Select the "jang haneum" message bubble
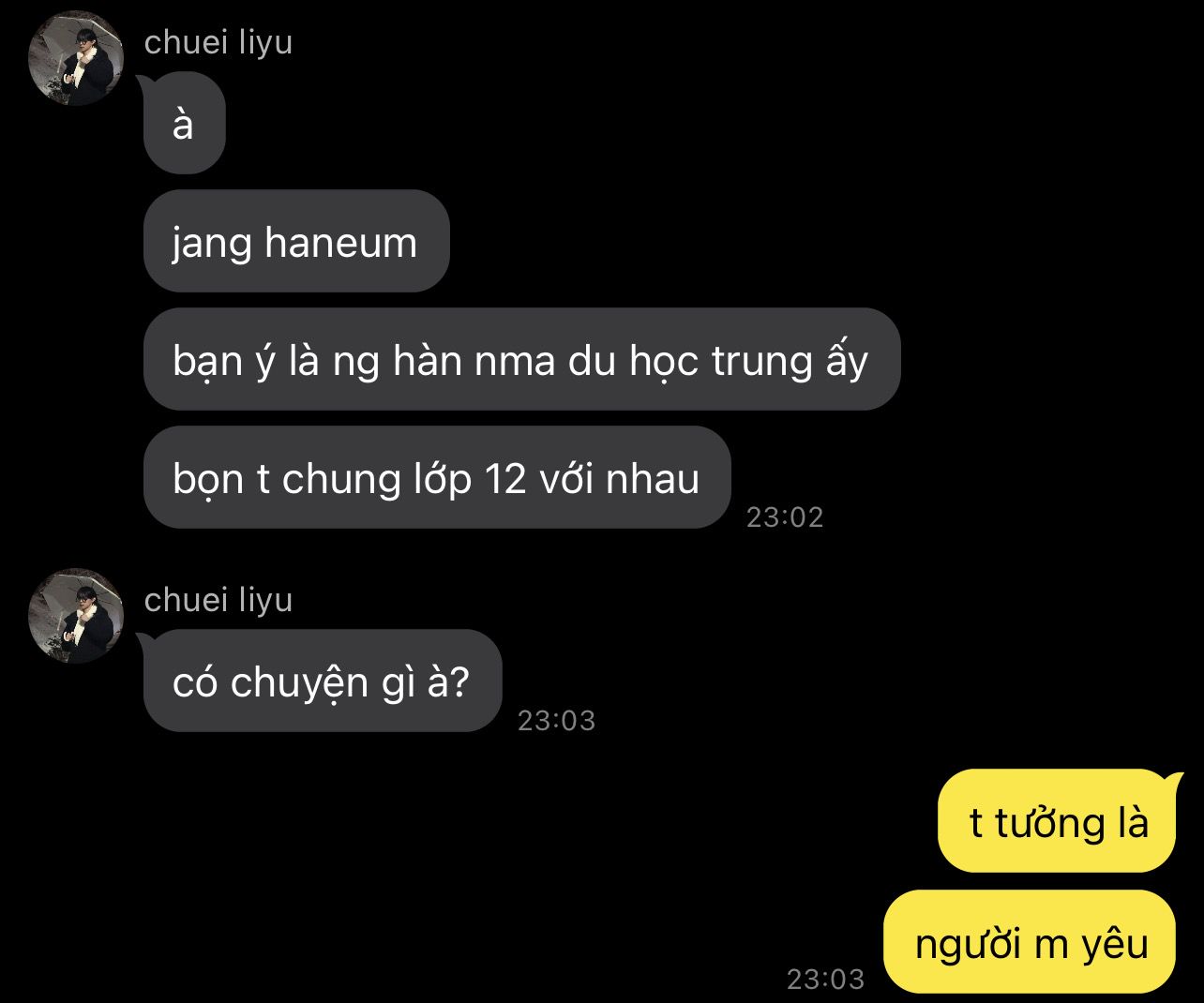This screenshot has width=1204, height=1003. 296,242
